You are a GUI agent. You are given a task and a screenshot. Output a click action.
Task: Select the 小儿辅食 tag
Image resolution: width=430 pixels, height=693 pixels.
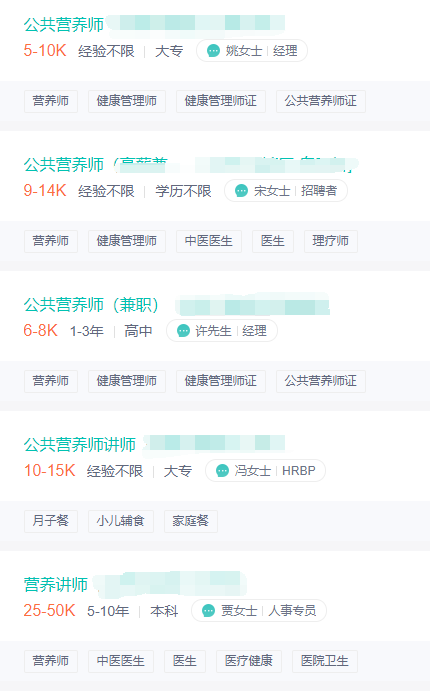point(121,521)
